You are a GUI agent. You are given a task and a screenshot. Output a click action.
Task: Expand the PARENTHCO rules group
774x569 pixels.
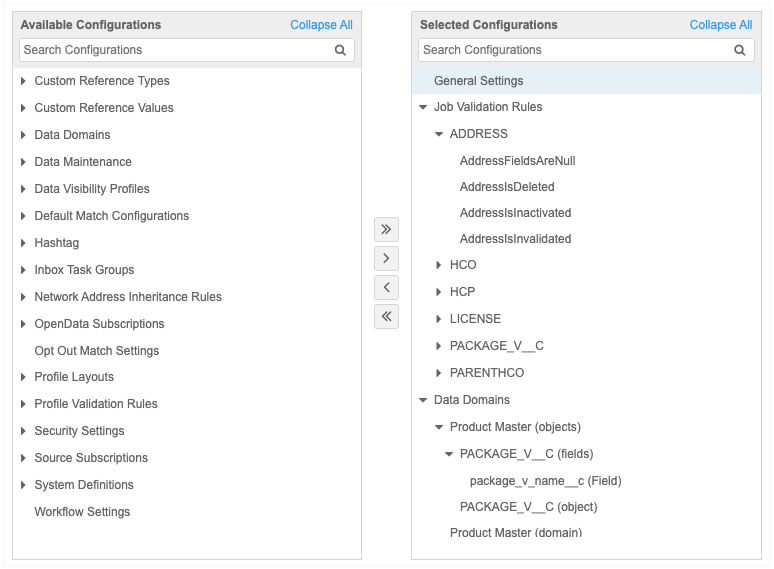point(439,373)
